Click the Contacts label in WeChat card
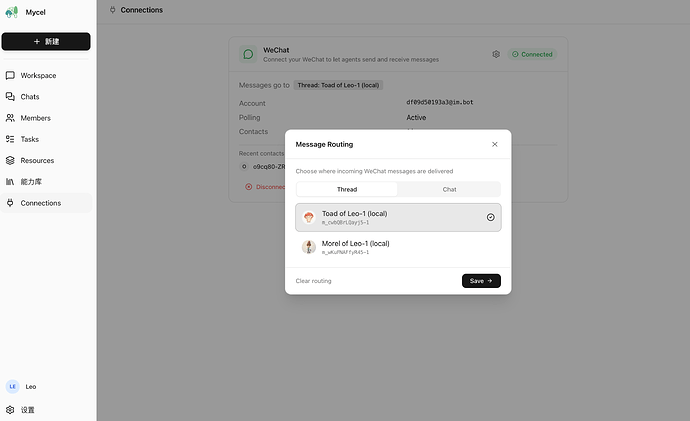This screenshot has height=421, width=690. [x=253, y=132]
